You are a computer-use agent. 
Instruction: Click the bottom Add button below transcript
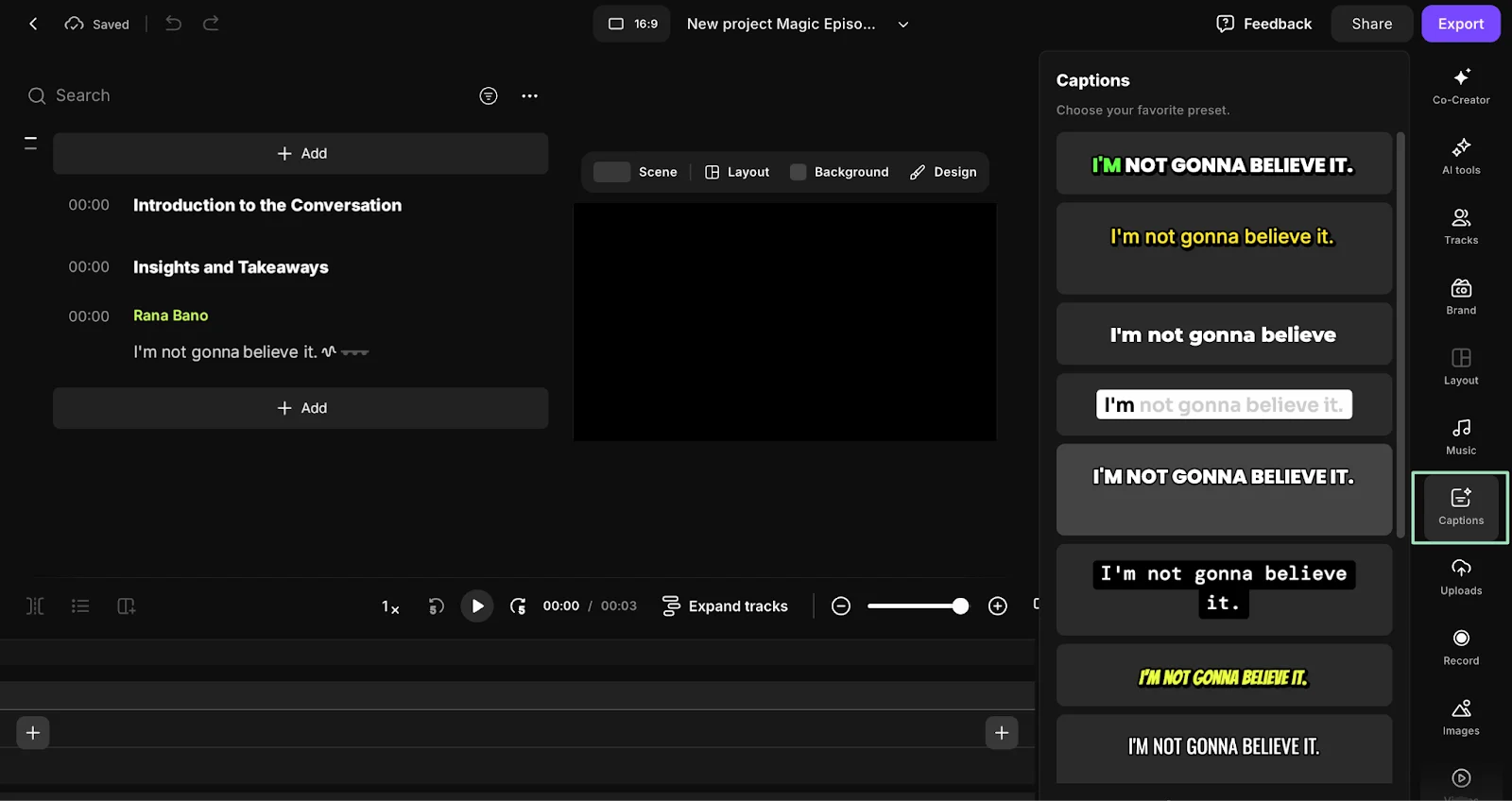tap(301, 408)
